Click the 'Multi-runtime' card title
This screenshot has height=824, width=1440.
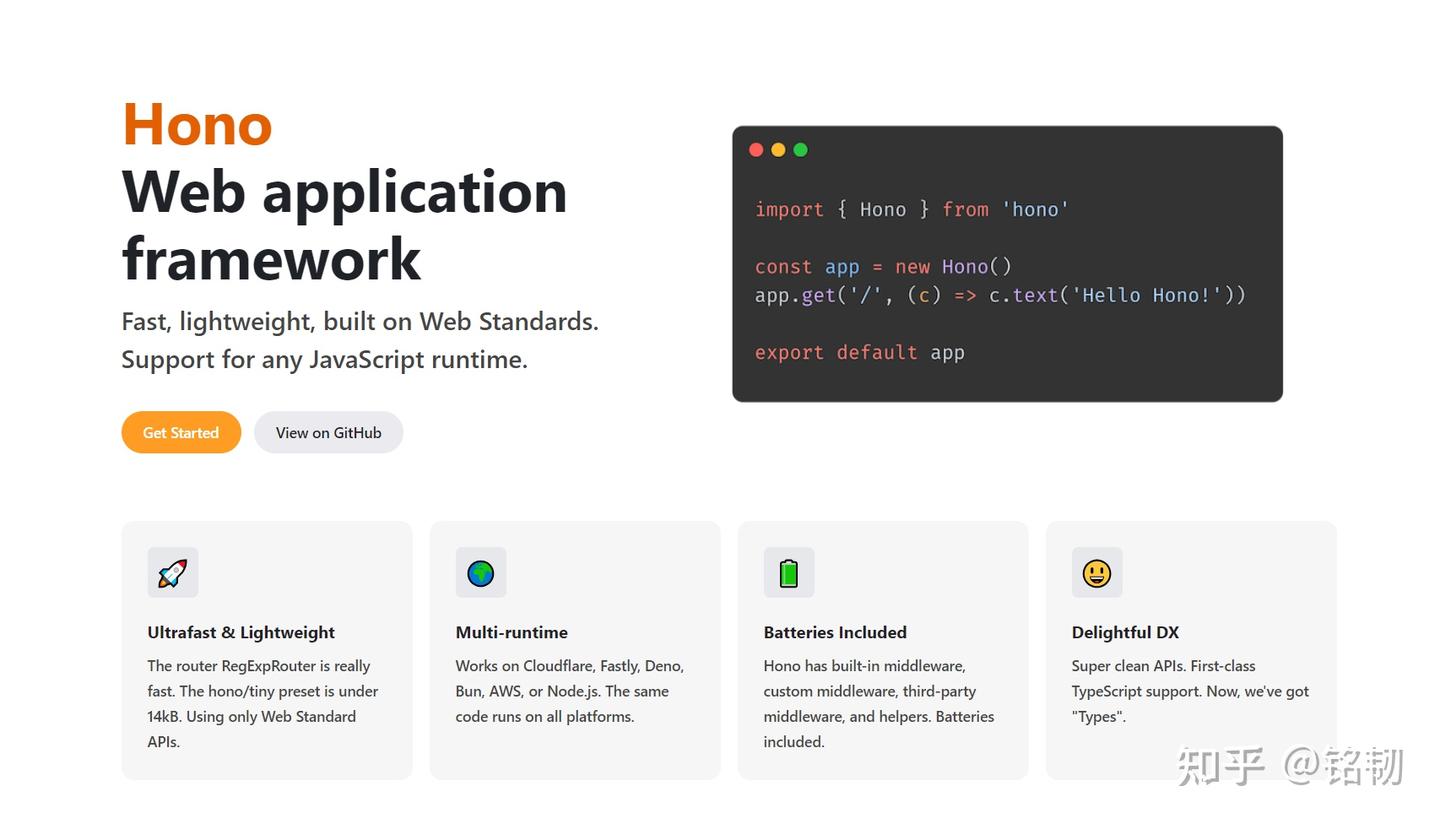[511, 632]
